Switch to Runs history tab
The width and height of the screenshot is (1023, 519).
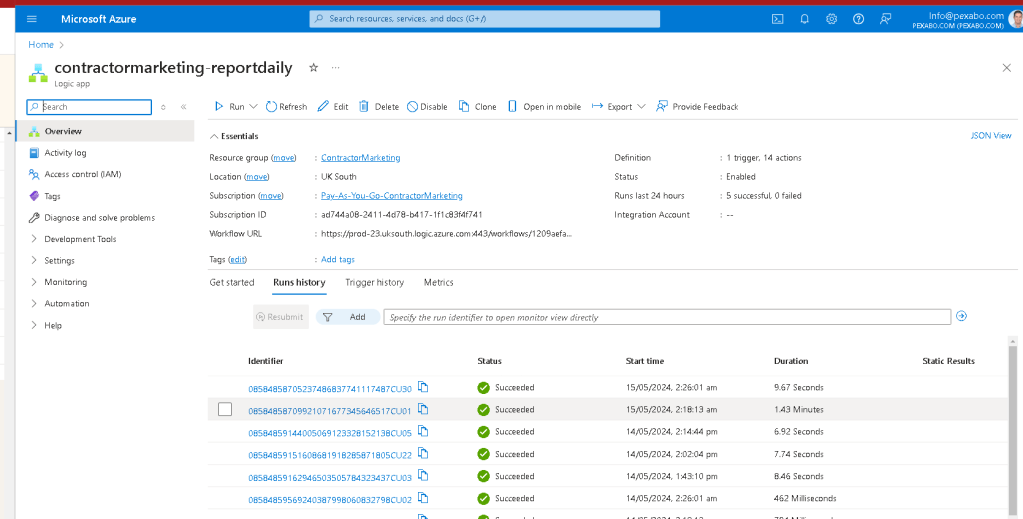coord(299,283)
